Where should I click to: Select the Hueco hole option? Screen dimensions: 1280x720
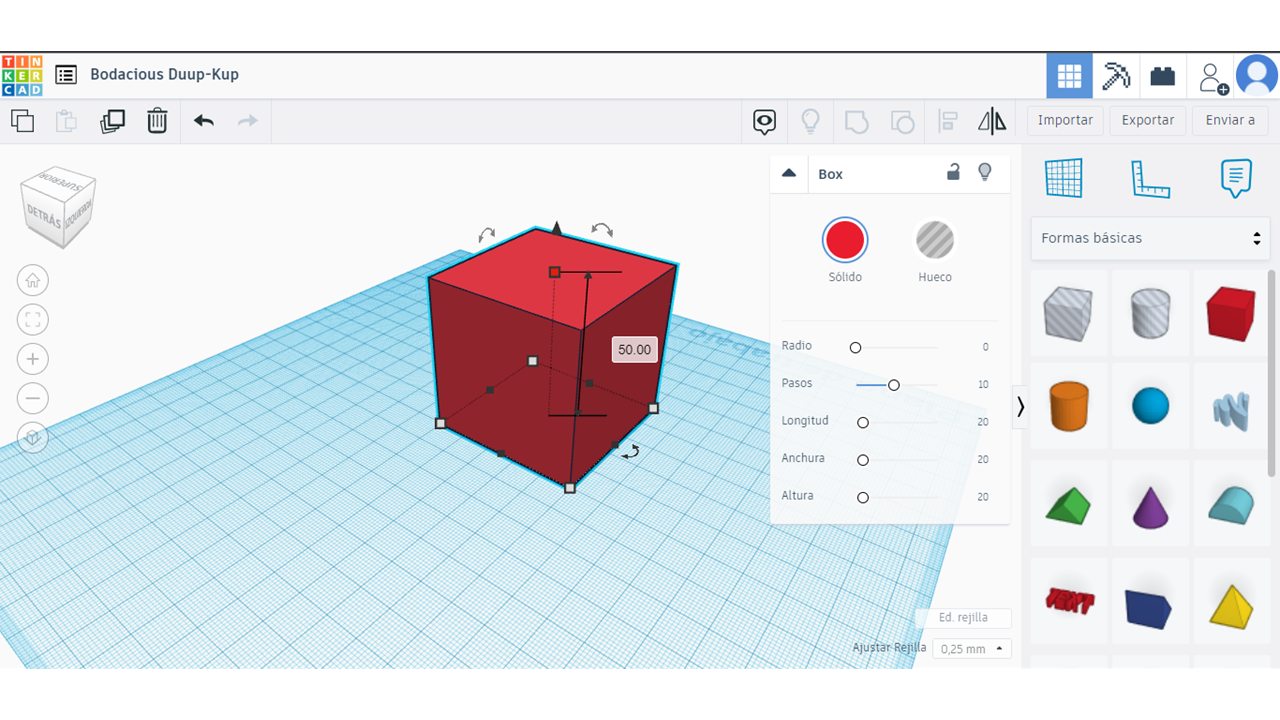point(935,240)
